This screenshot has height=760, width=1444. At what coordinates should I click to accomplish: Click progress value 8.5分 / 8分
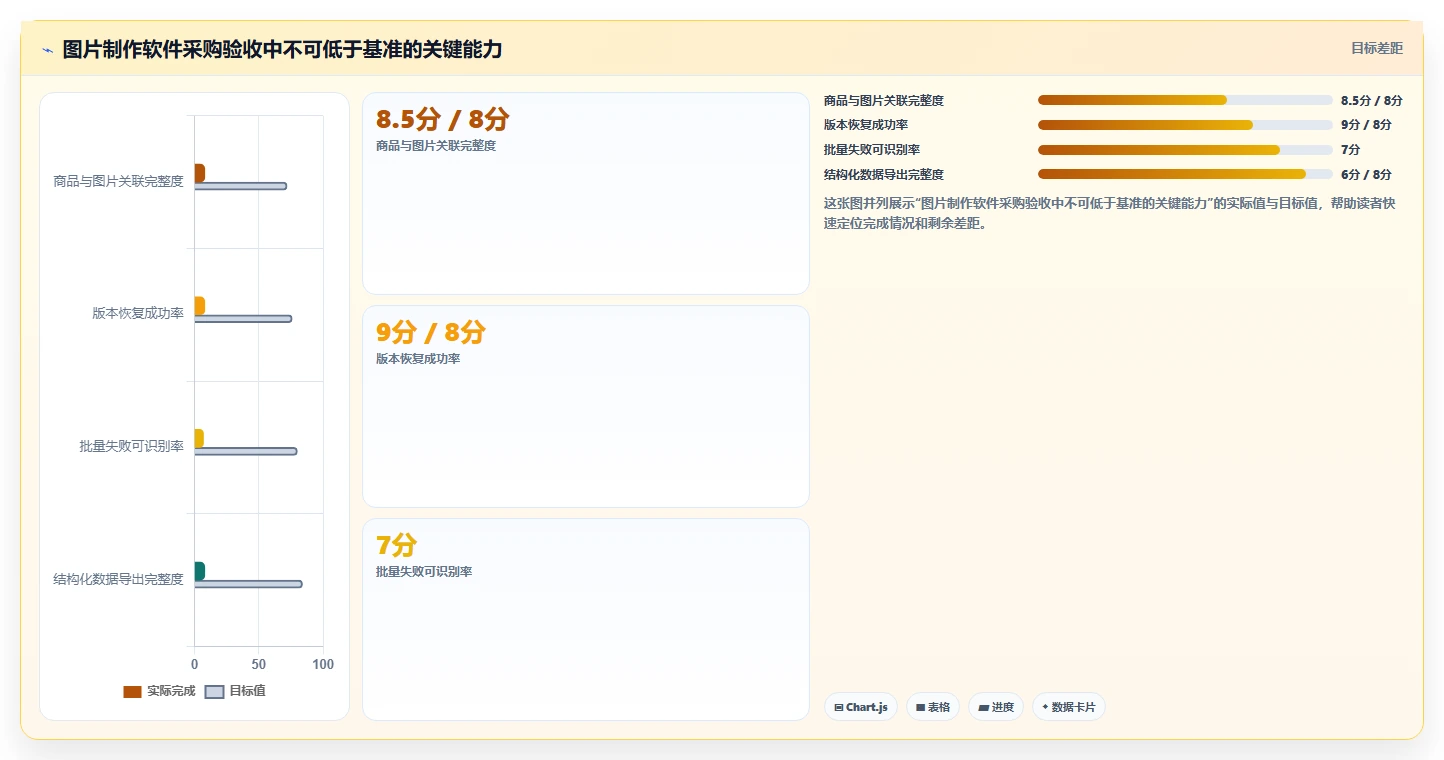[1372, 101]
